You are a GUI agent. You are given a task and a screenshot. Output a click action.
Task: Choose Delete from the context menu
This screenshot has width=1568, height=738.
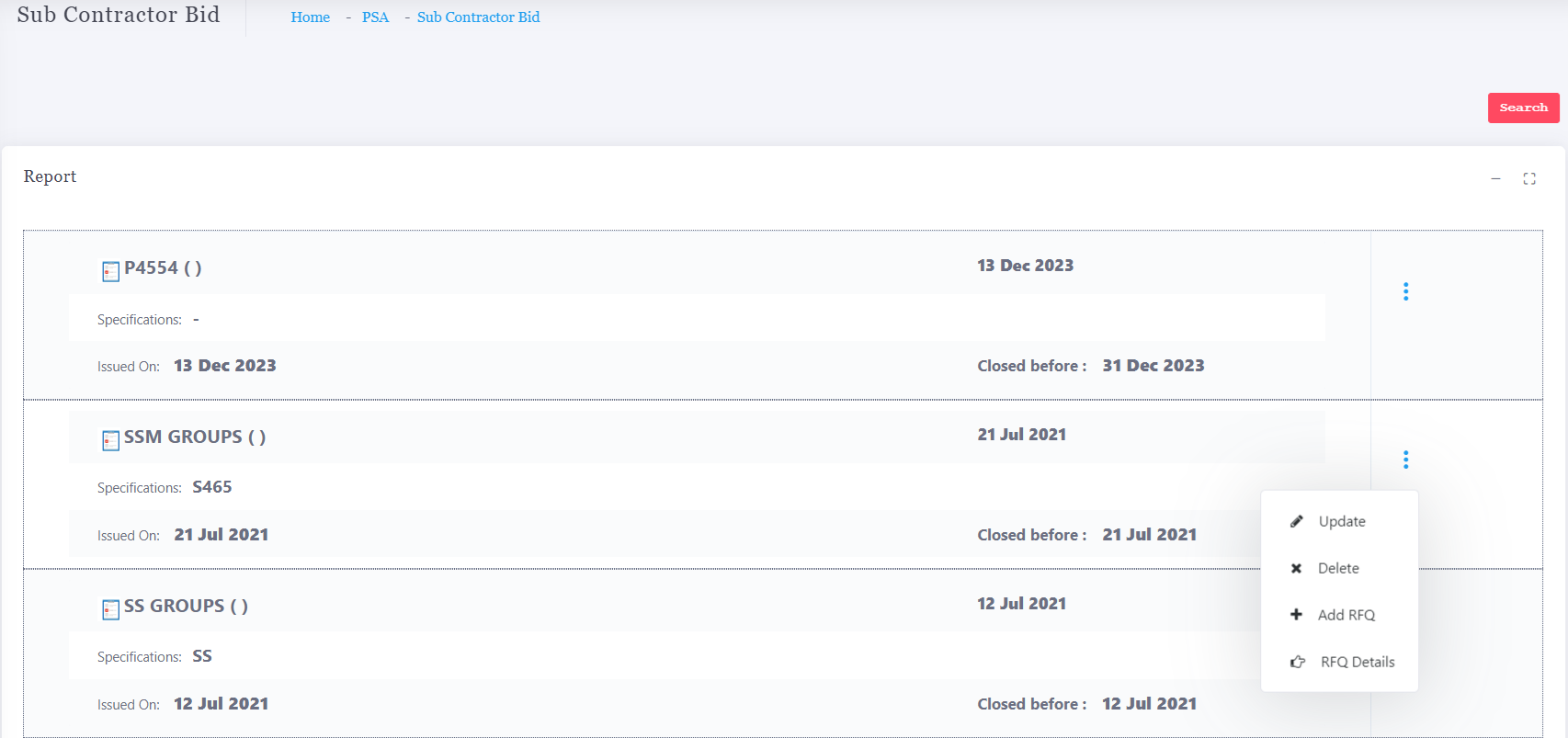(x=1338, y=568)
